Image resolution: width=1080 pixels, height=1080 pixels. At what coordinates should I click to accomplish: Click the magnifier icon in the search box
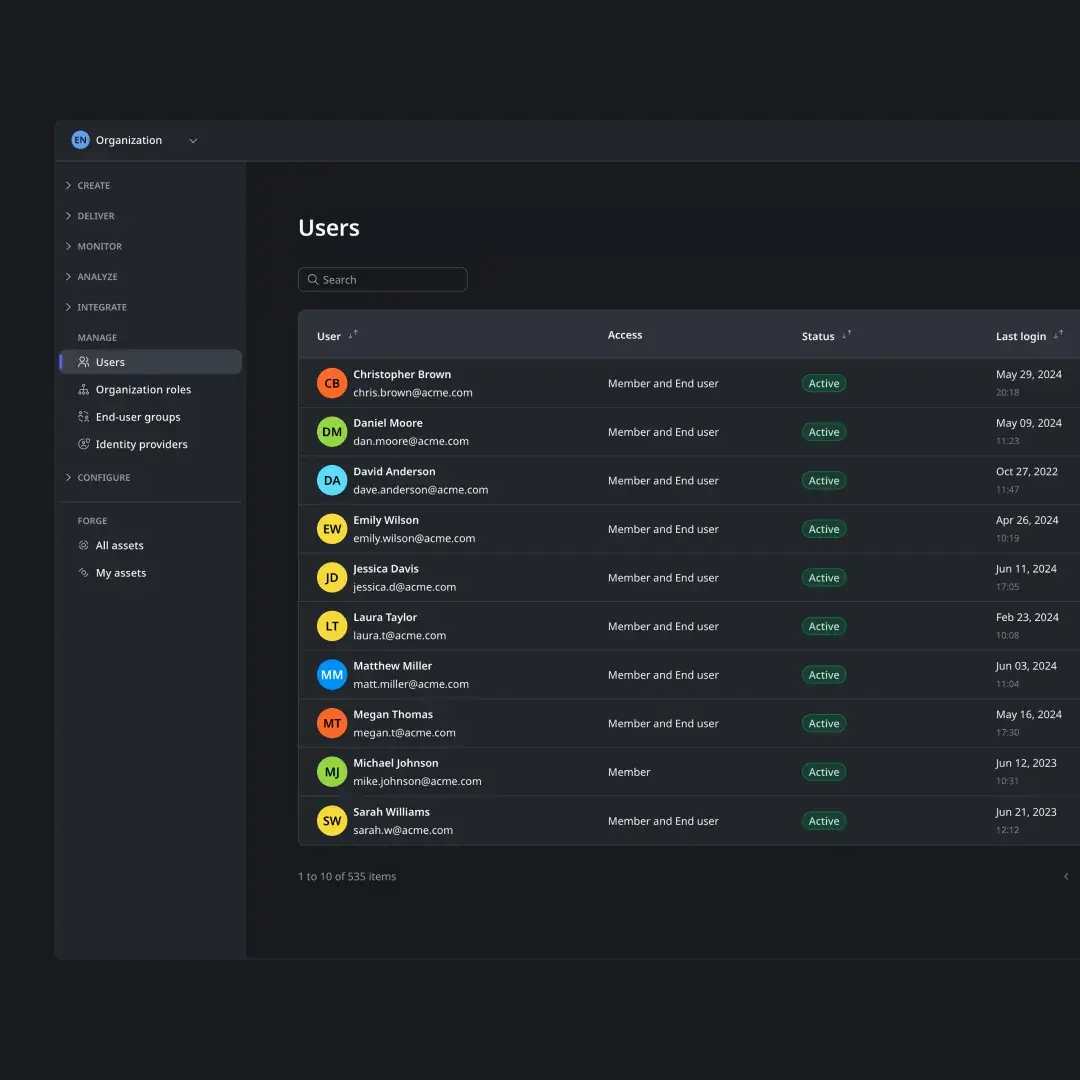[312, 279]
